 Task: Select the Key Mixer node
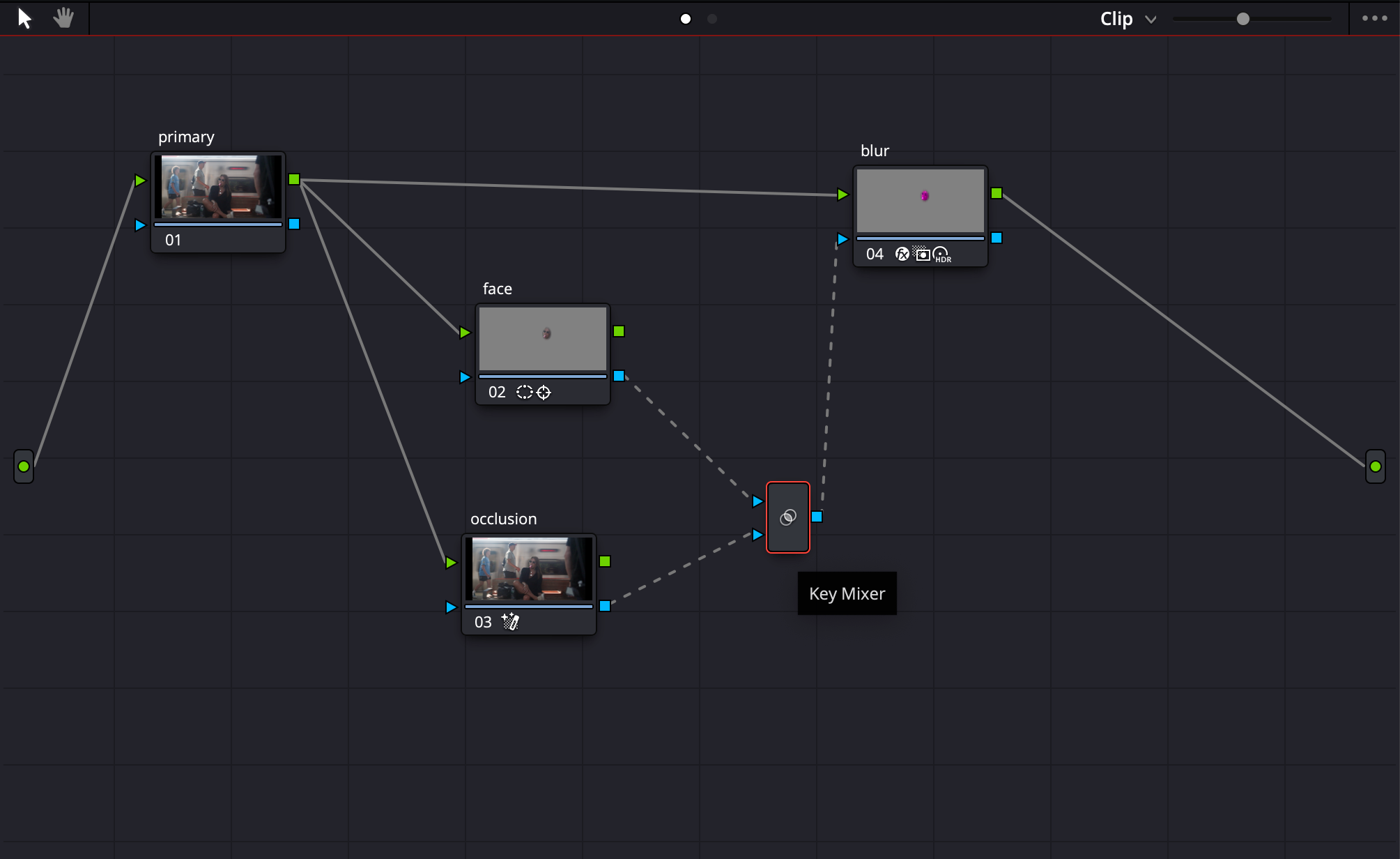pyautogui.click(x=787, y=517)
